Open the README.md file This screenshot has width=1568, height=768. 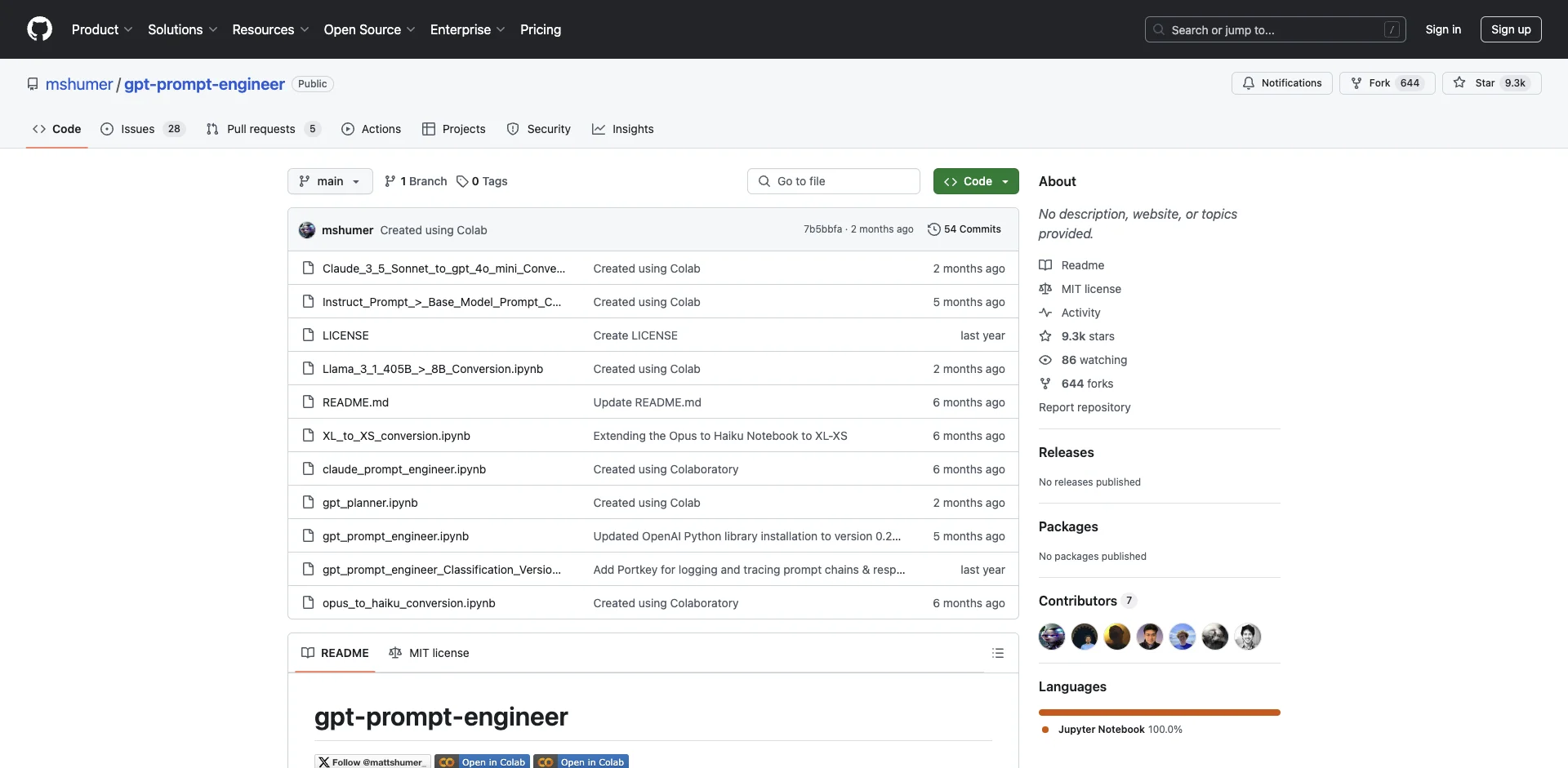click(x=355, y=402)
